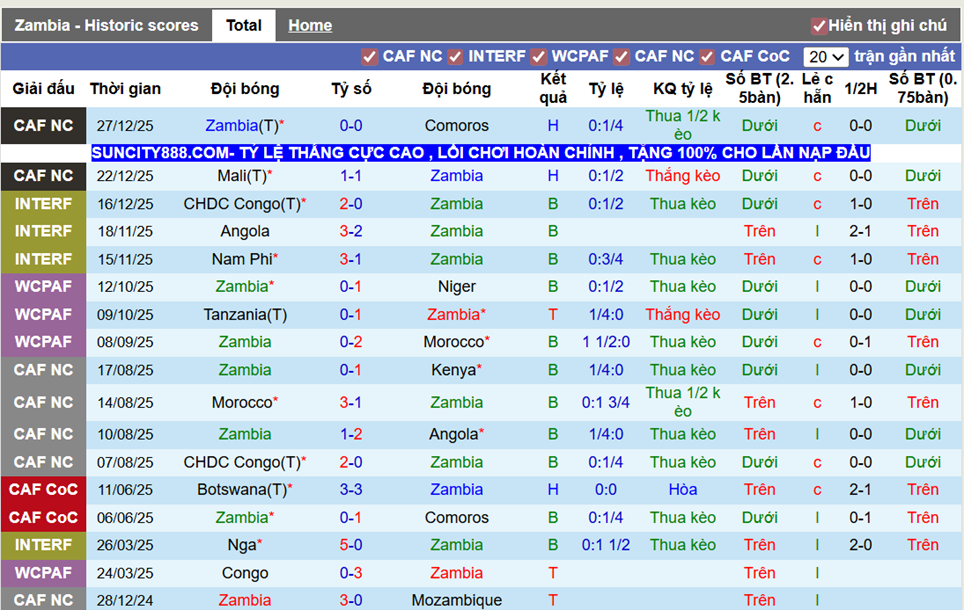
Task: Click Morocco in the 08/09/25 row
Action: [x=457, y=342]
